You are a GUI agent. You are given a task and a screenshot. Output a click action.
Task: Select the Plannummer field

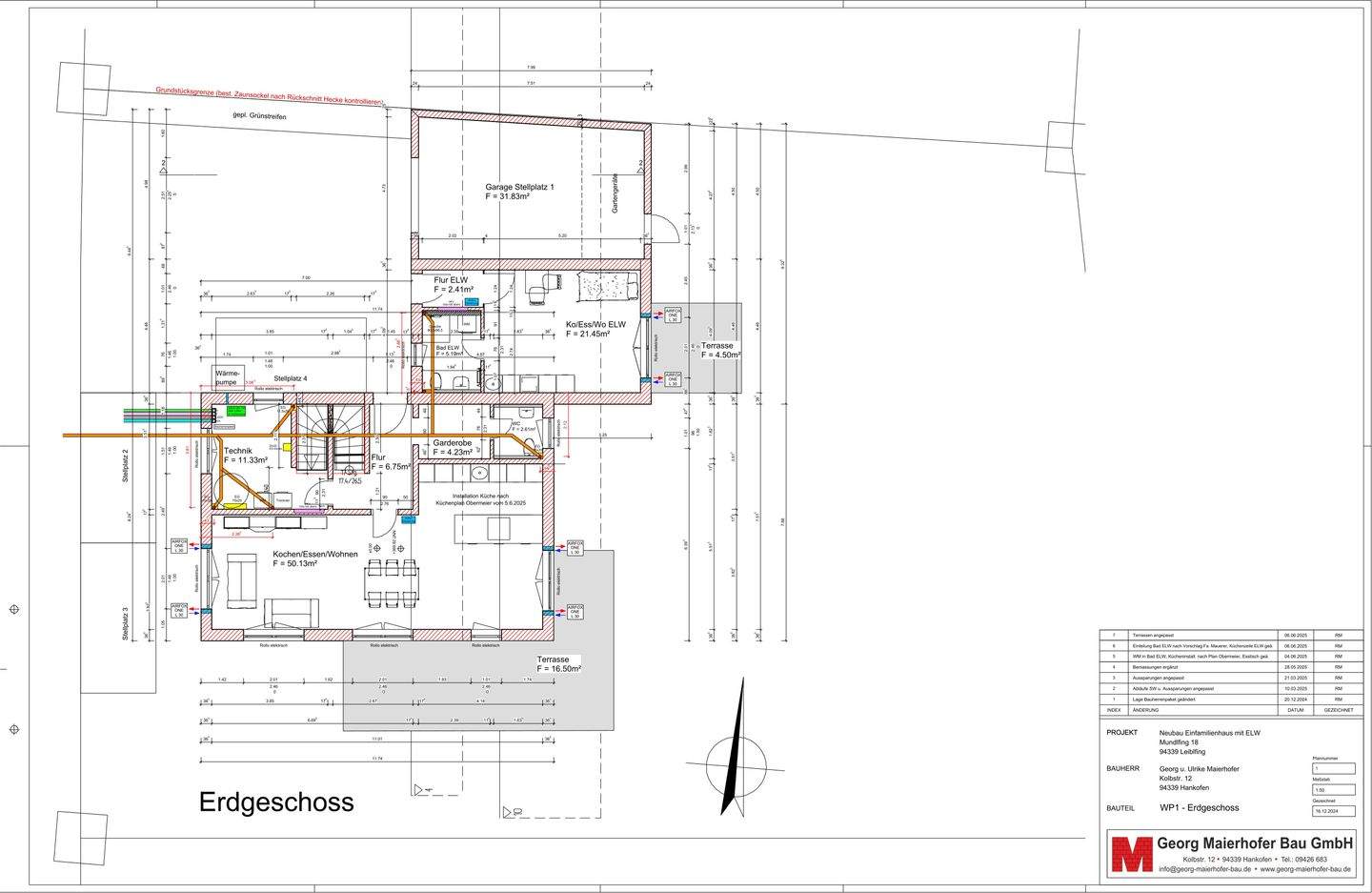(1333, 768)
